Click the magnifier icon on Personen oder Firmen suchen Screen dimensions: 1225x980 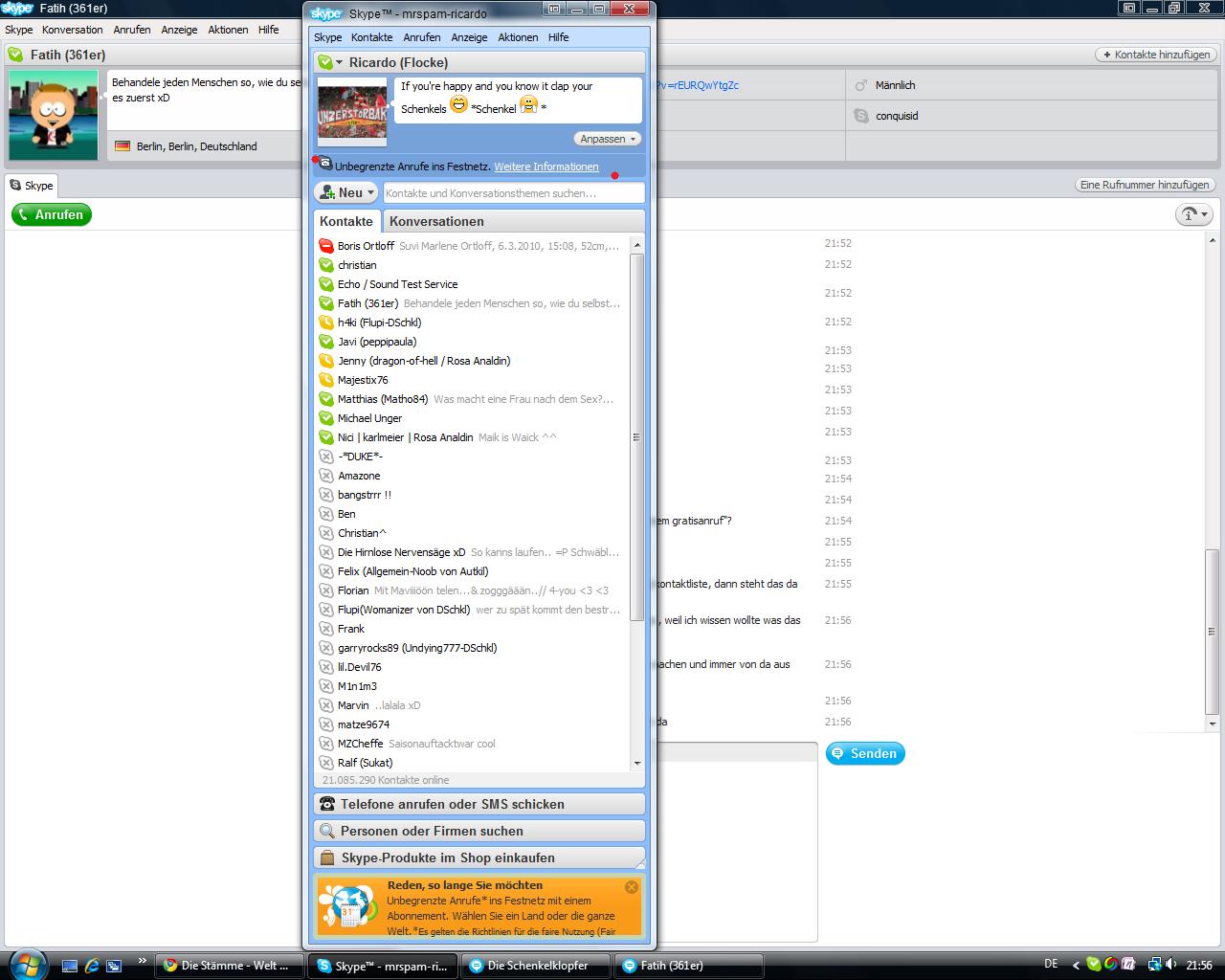click(327, 831)
